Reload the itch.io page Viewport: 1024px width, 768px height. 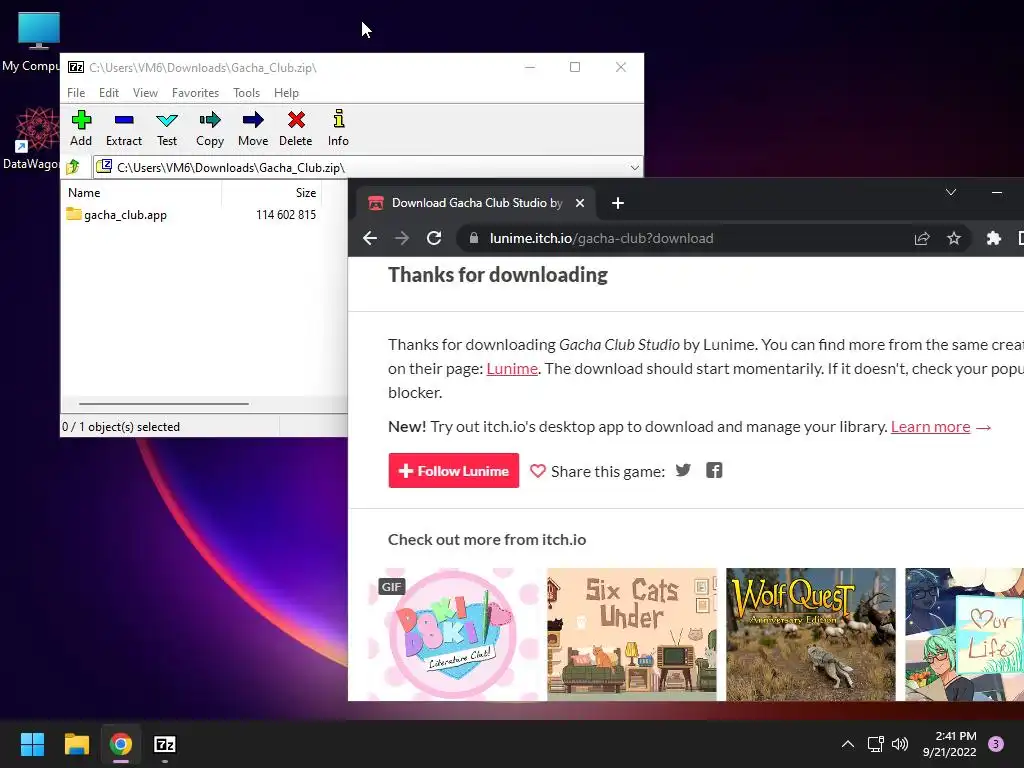pos(434,238)
